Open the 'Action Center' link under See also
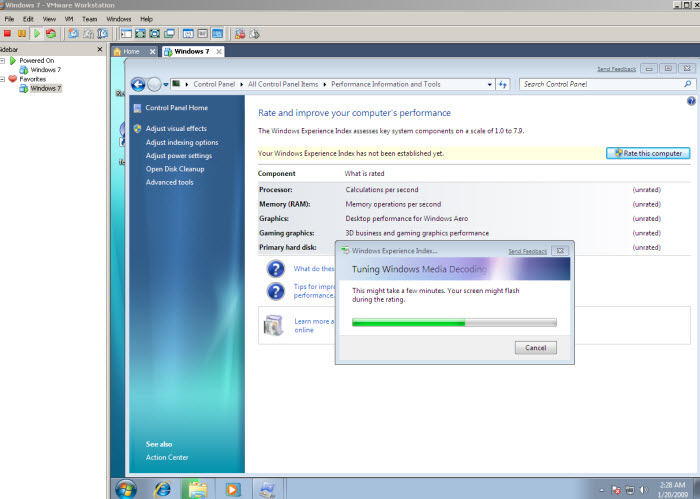 [167, 457]
